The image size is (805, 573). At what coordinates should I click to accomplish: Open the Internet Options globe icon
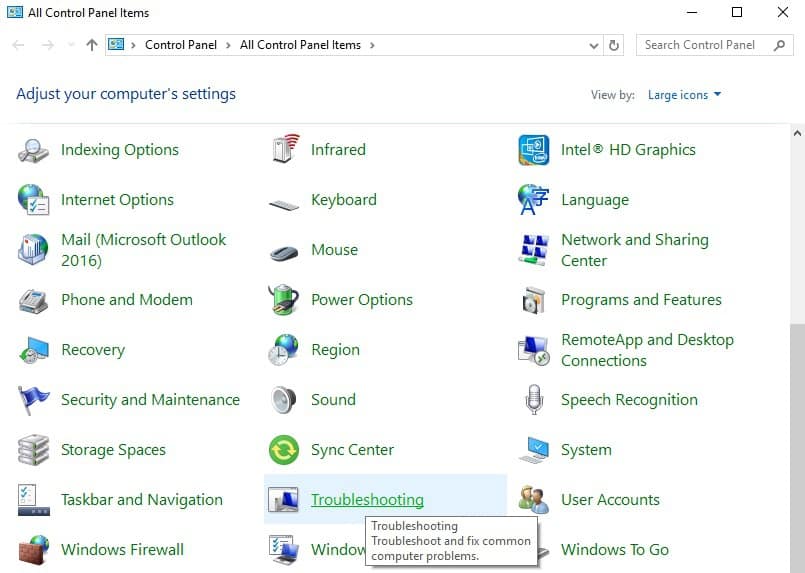(33, 199)
